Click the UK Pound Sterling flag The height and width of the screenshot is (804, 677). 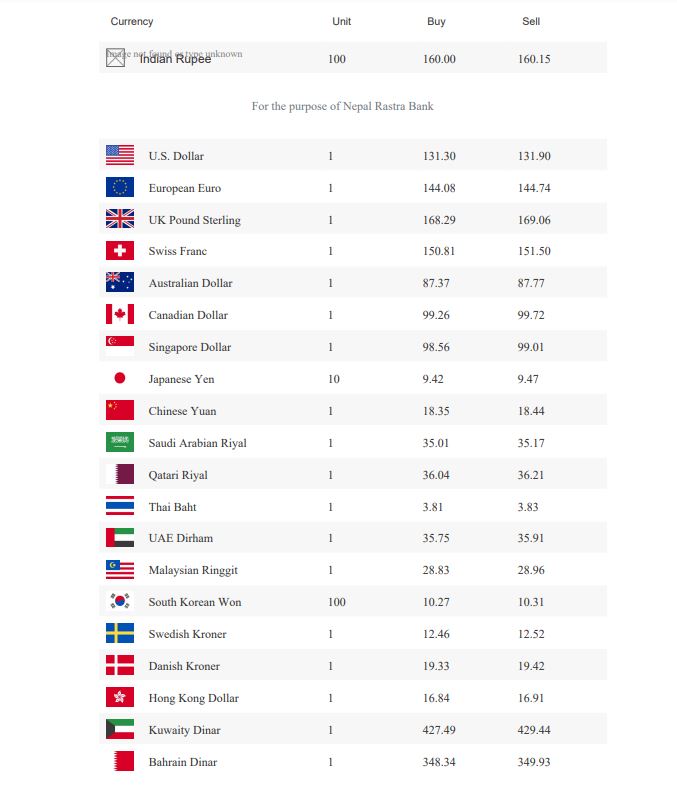pyautogui.click(x=119, y=219)
